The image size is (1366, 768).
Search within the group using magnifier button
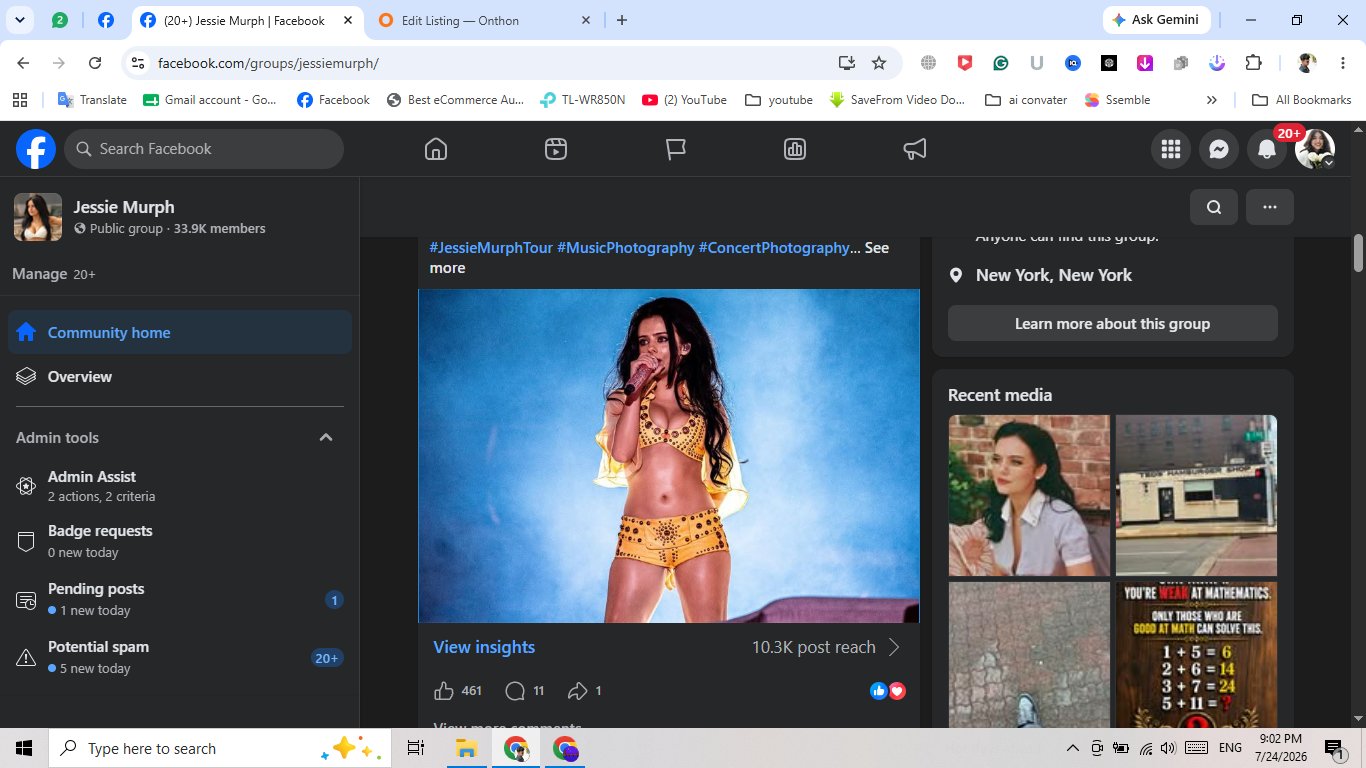pyautogui.click(x=1214, y=207)
